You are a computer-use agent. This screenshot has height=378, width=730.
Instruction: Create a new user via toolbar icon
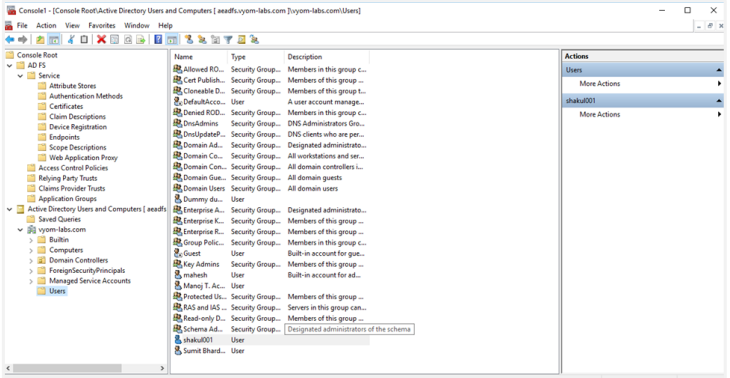[x=189, y=40]
